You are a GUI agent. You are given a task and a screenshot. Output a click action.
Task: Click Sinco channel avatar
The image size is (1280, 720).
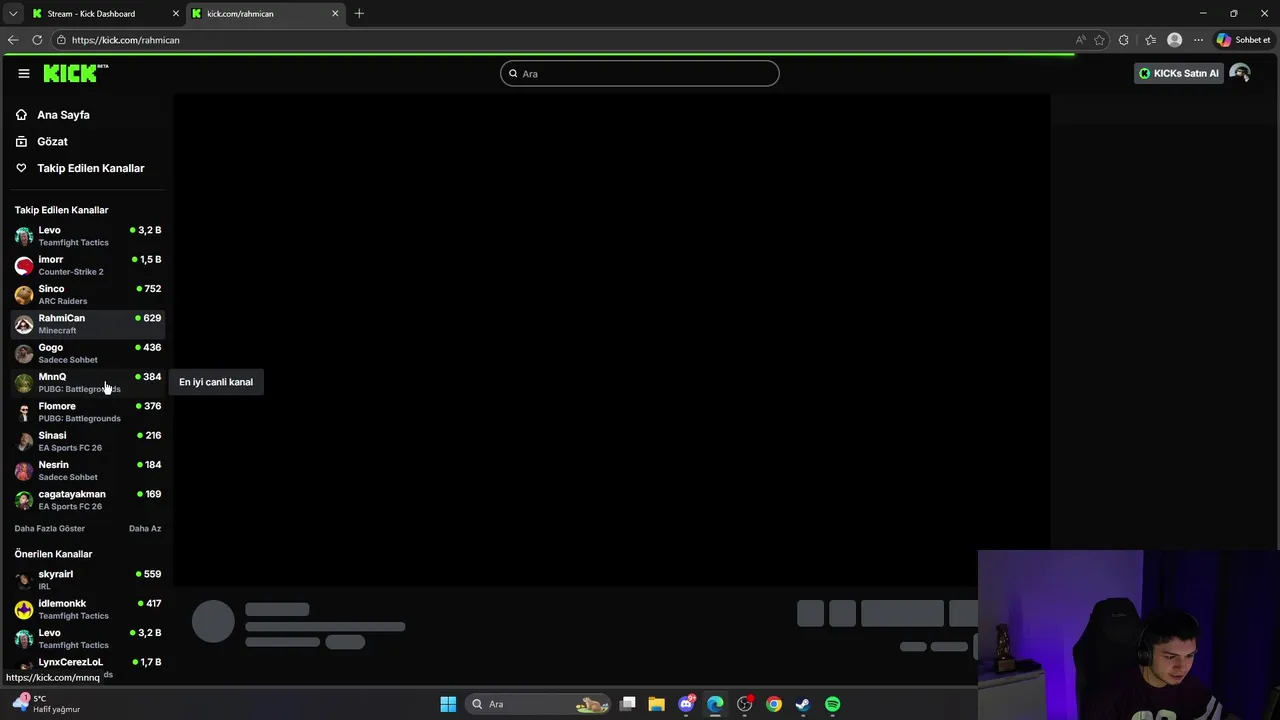[x=24, y=295]
